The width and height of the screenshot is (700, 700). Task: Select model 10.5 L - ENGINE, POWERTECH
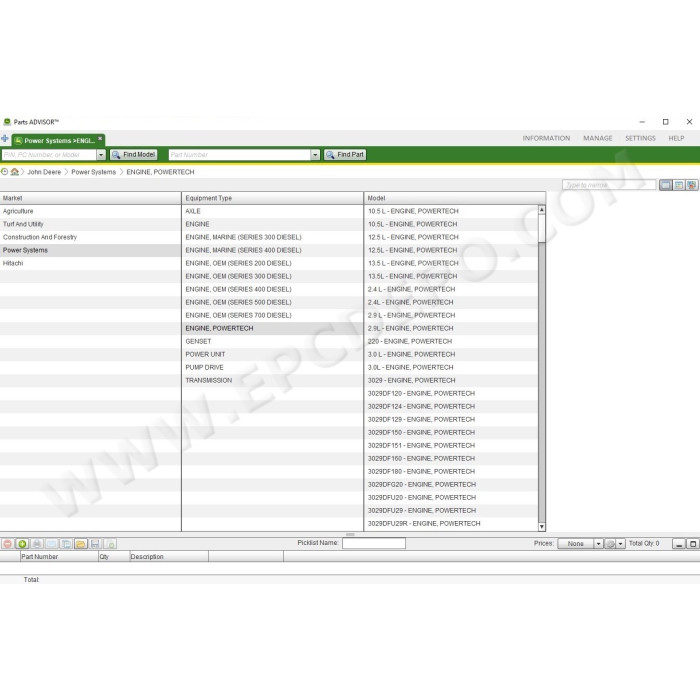451,211
